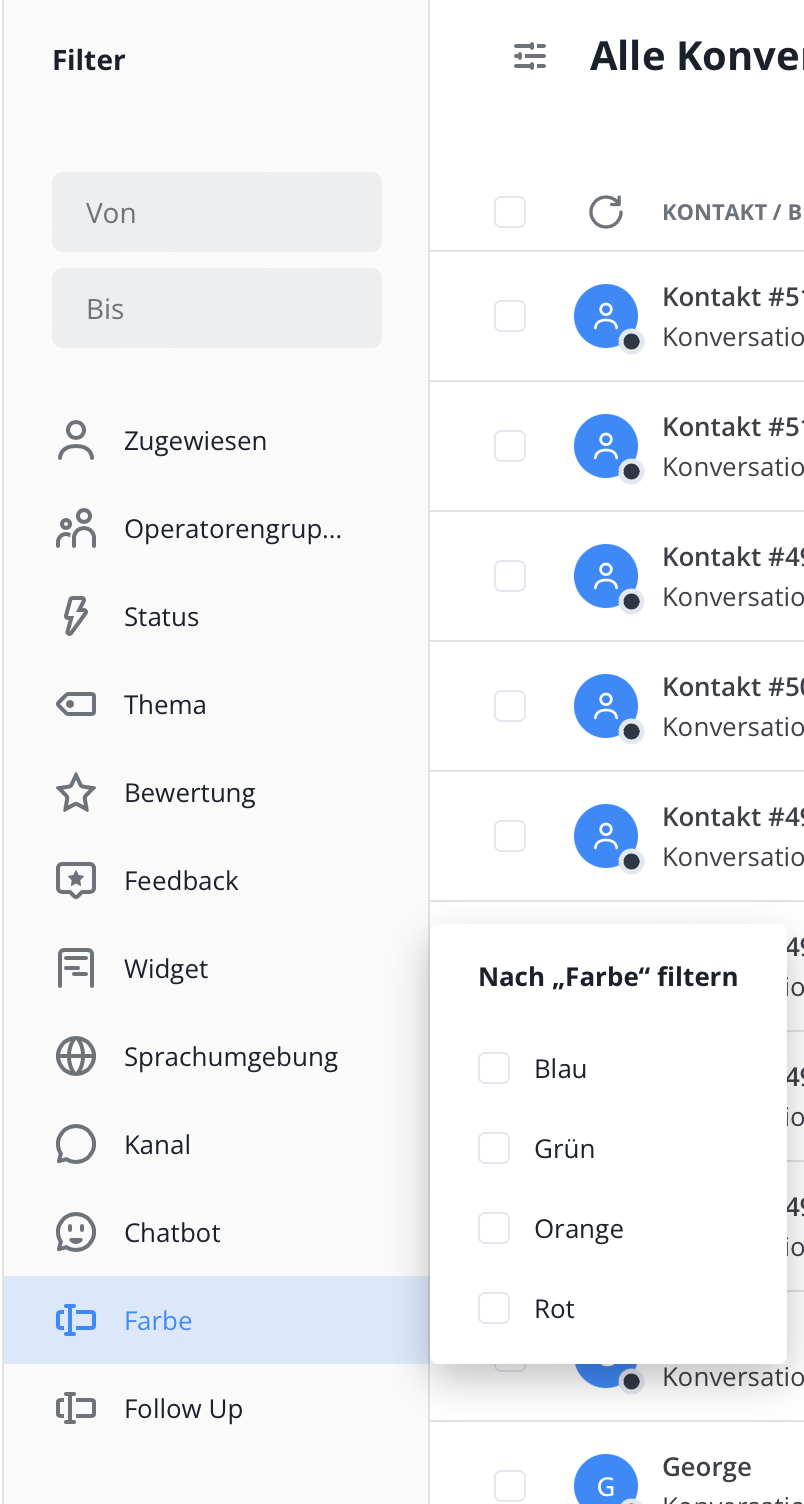804x1504 pixels.
Task: Click the Thema tag icon
Action: (76, 705)
